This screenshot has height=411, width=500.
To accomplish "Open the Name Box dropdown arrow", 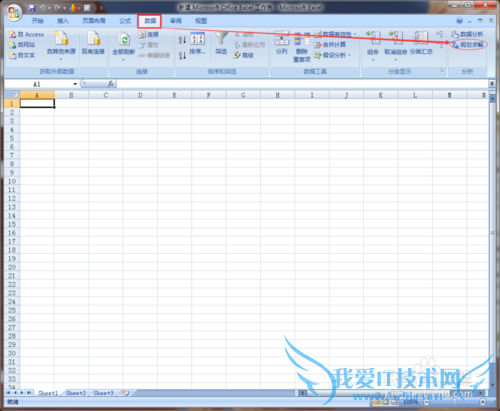I will point(75,84).
